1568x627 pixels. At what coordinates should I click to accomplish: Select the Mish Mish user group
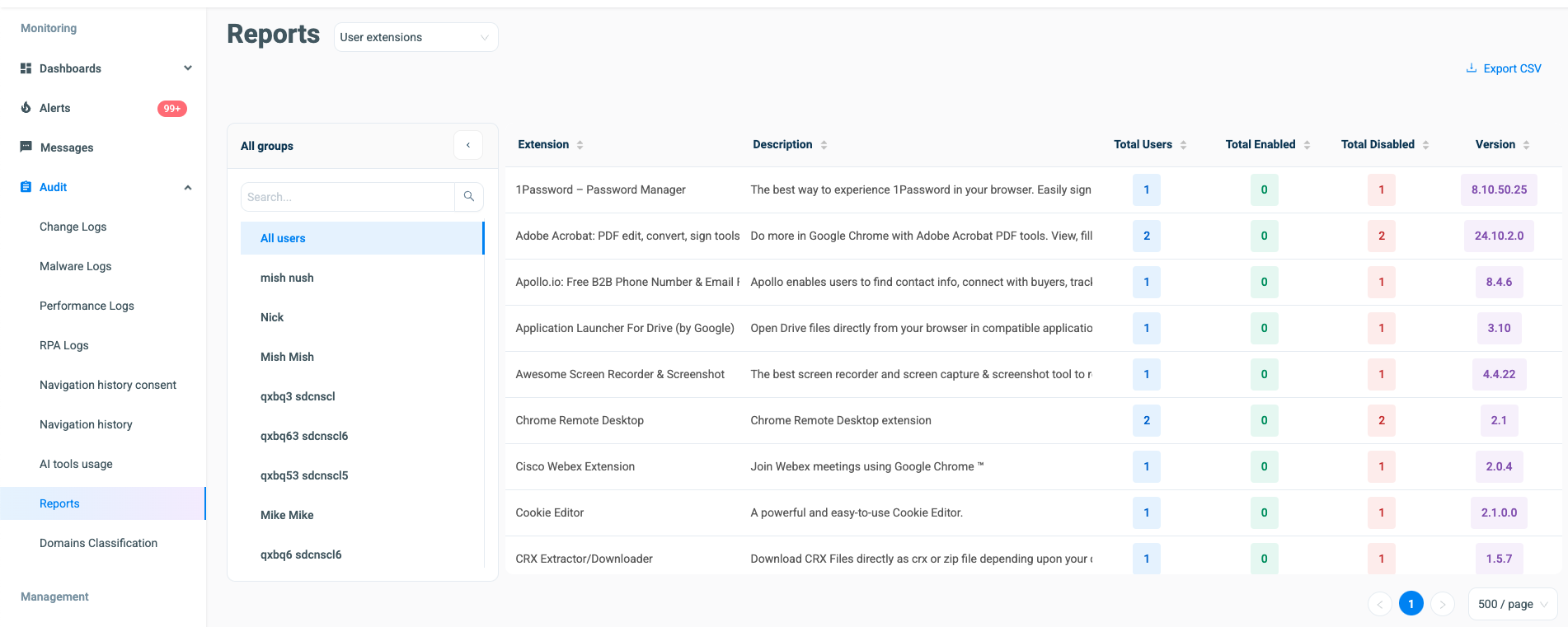click(287, 357)
